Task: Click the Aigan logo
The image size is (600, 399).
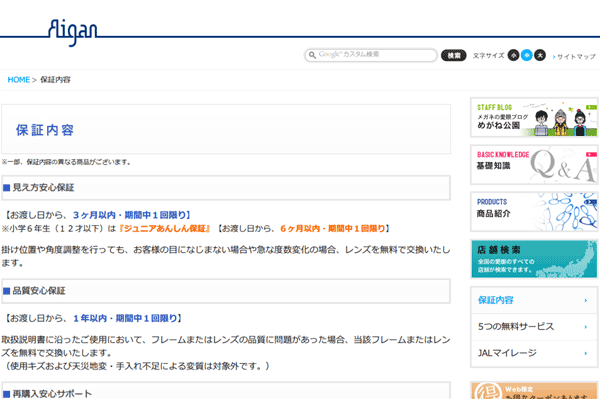Action: [72, 33]
